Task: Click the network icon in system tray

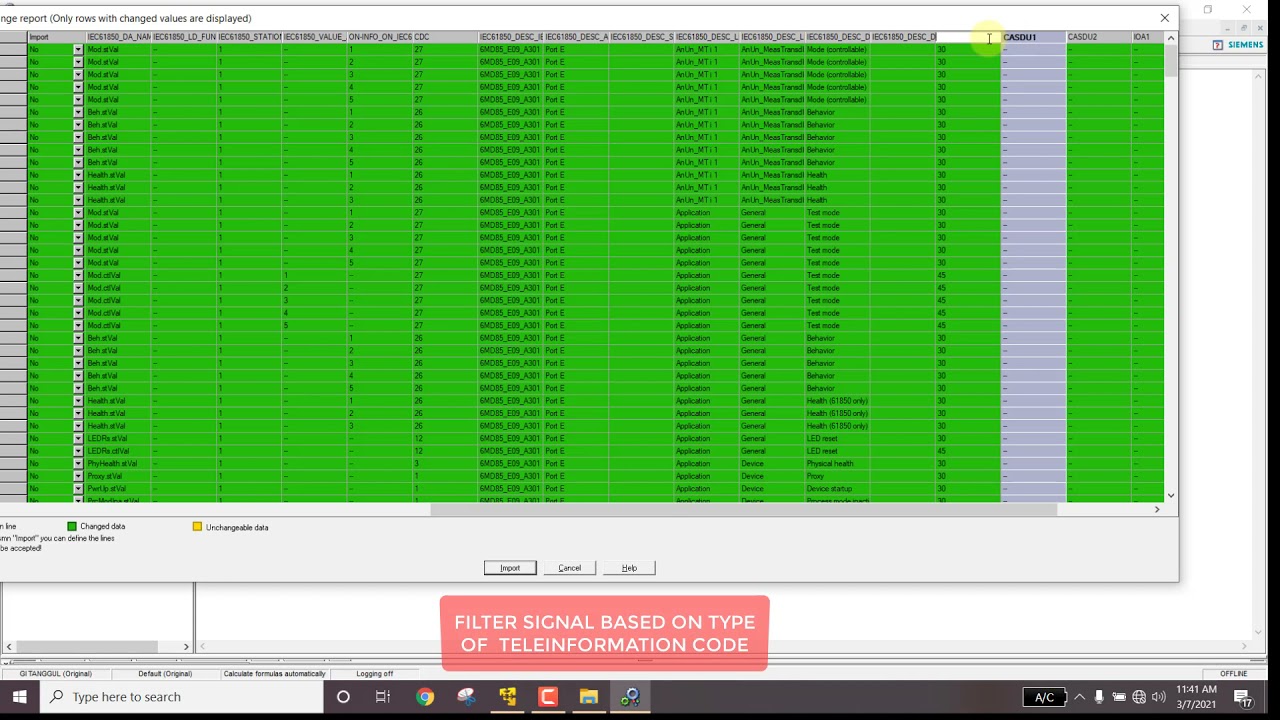Action: pos(1139,697)
